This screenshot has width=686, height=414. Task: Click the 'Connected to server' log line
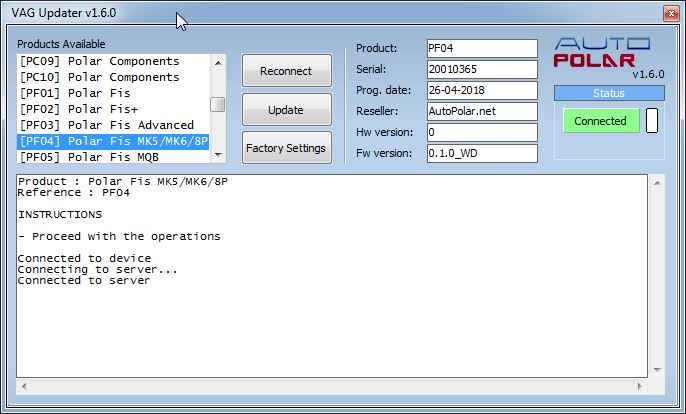tap(84, 281)
